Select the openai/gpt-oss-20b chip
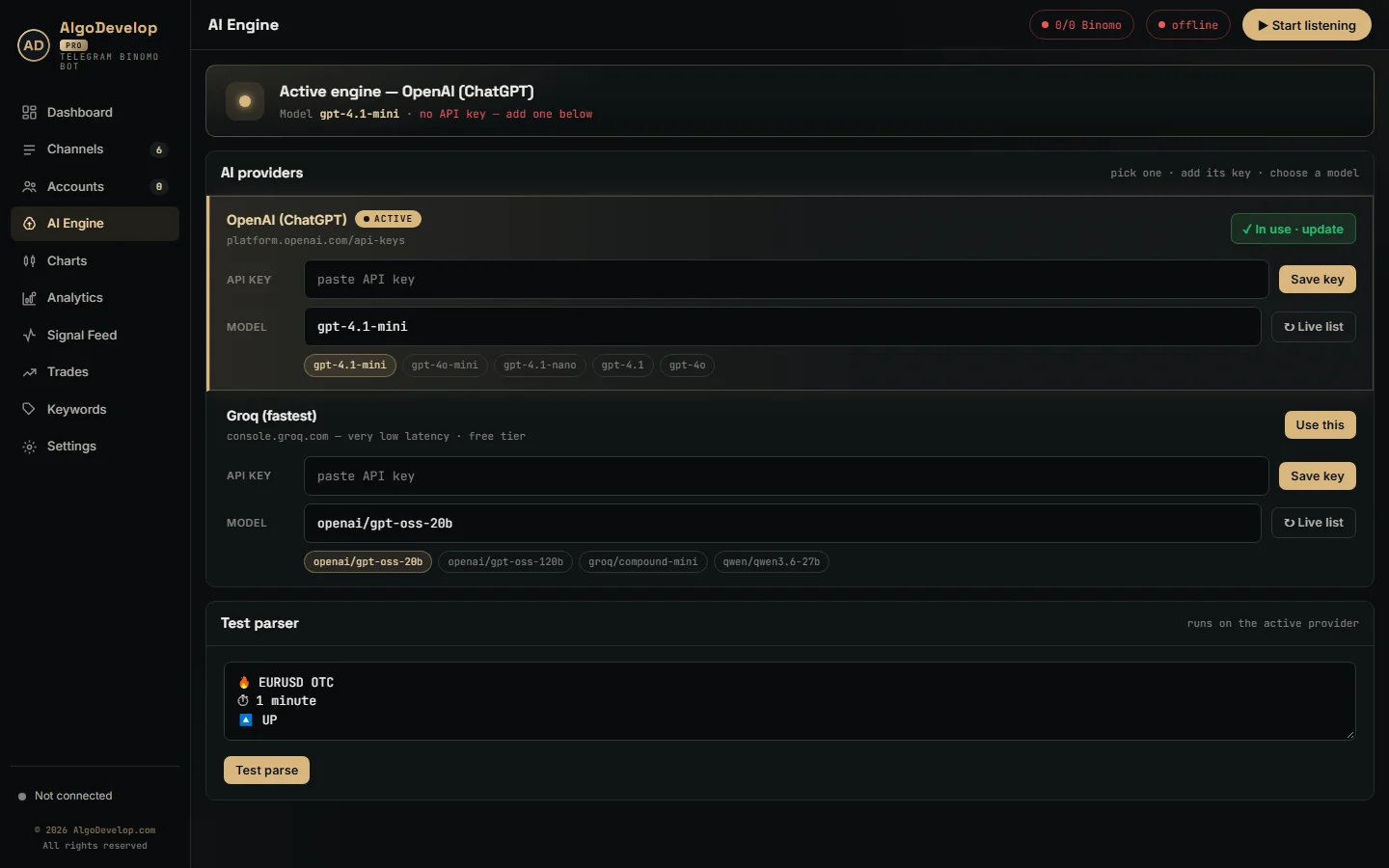1389x868 pixels. pos(368,562)
